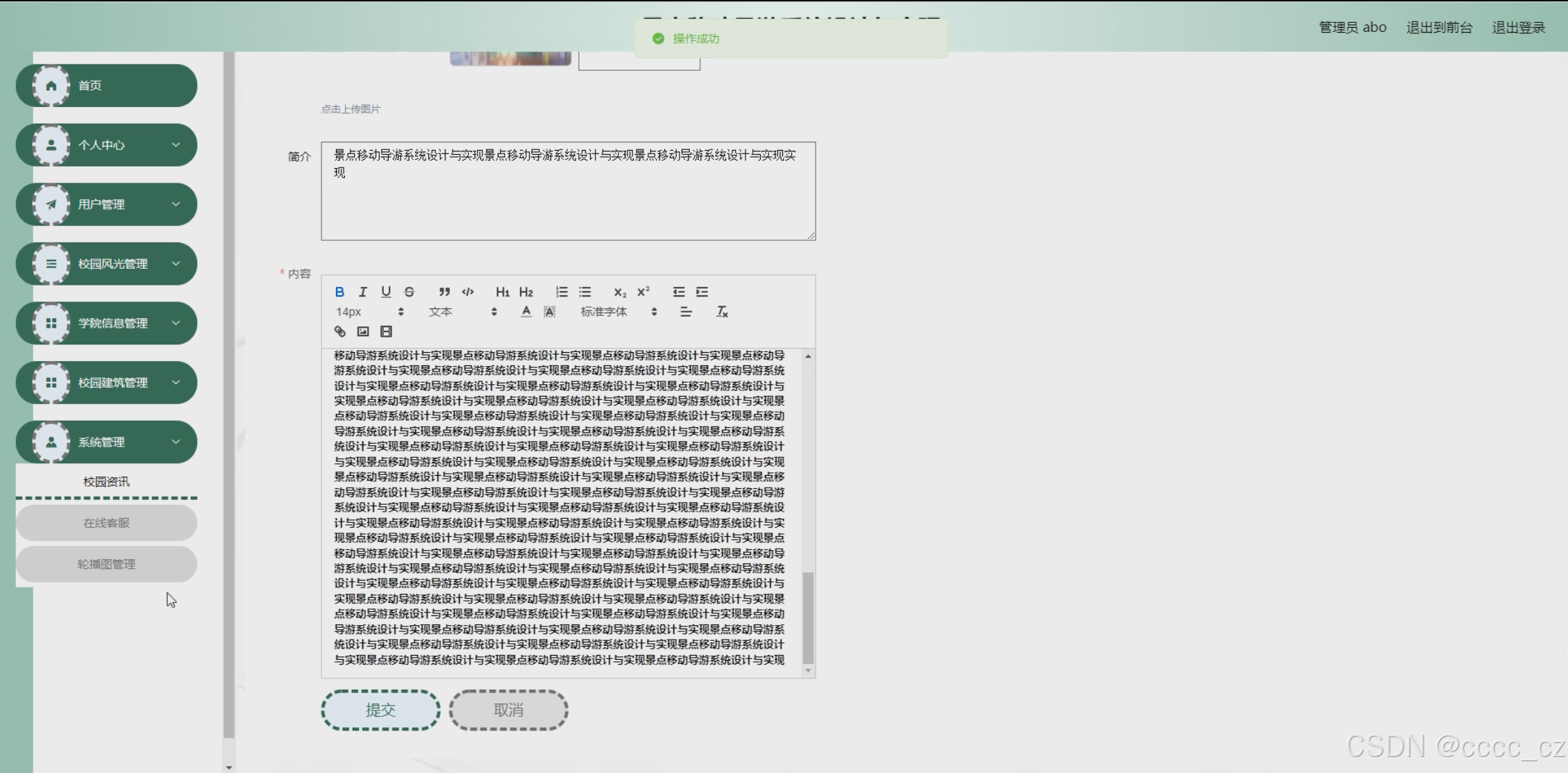Open the 标准字体 font family dropdown
1568x773 pixels.
618,312
